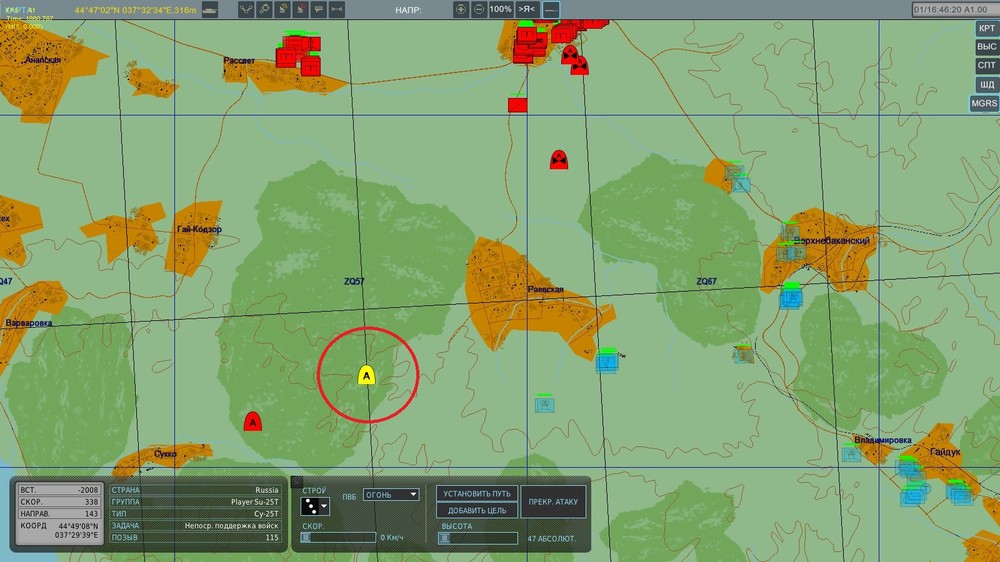Click ДОБАВИТЬ ЦЕЛЬ button
The width and height of the screenshot is (1000, 562).
coord(476,510)
